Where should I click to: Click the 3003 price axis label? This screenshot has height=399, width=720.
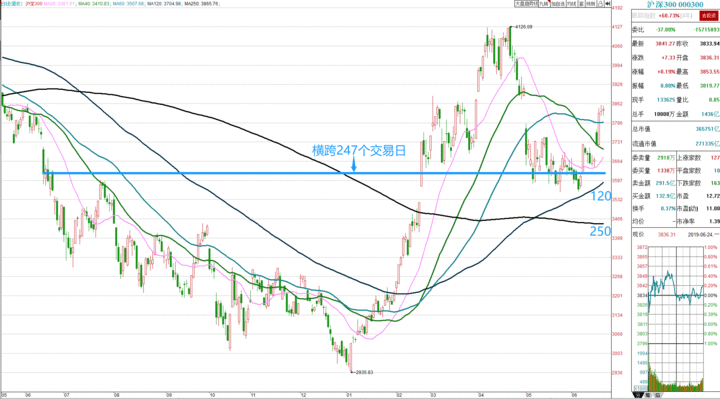pyautogui.click(x=618, y=354)
